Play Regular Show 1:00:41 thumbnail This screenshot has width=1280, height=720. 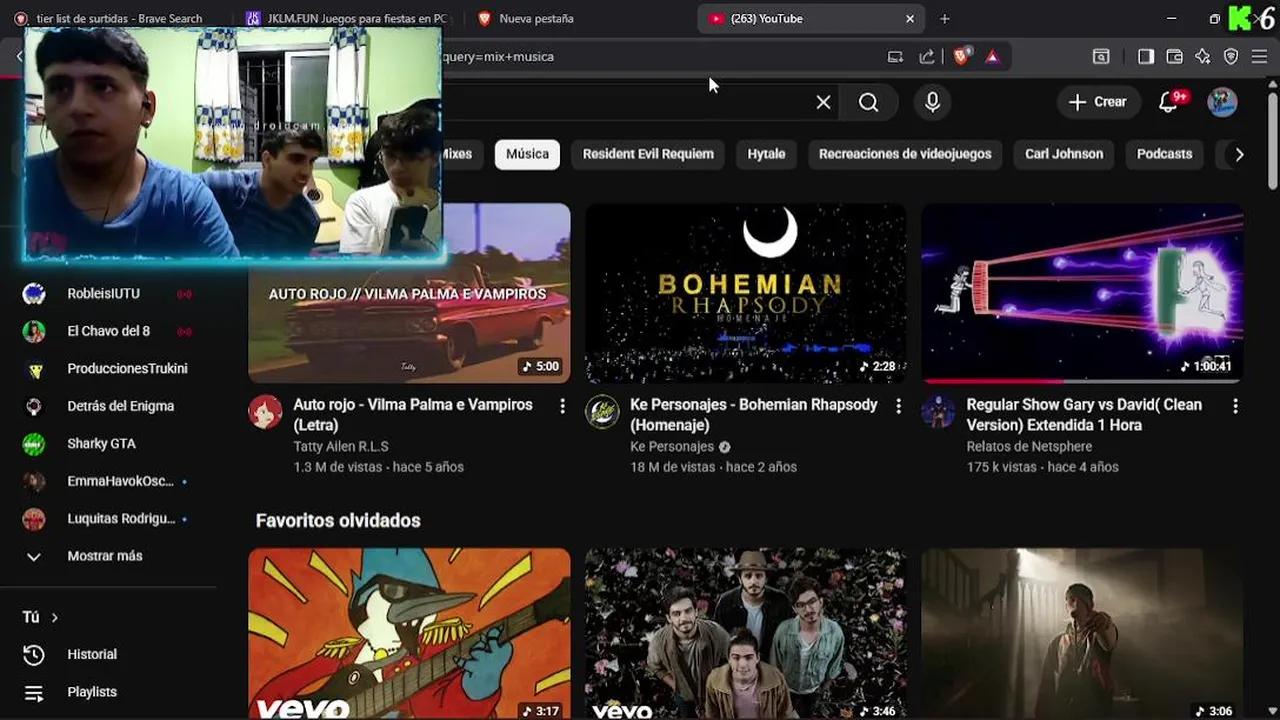tap(1082, 293)
